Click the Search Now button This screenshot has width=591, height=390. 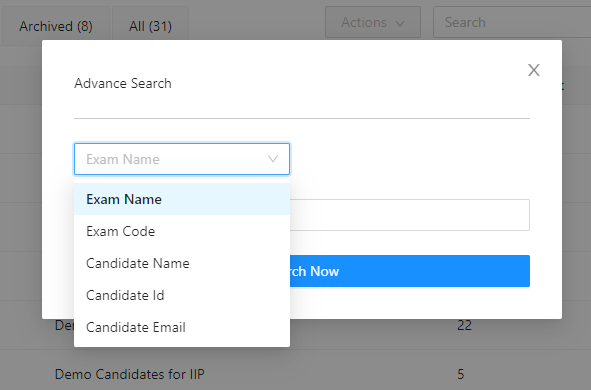point(410,271)
